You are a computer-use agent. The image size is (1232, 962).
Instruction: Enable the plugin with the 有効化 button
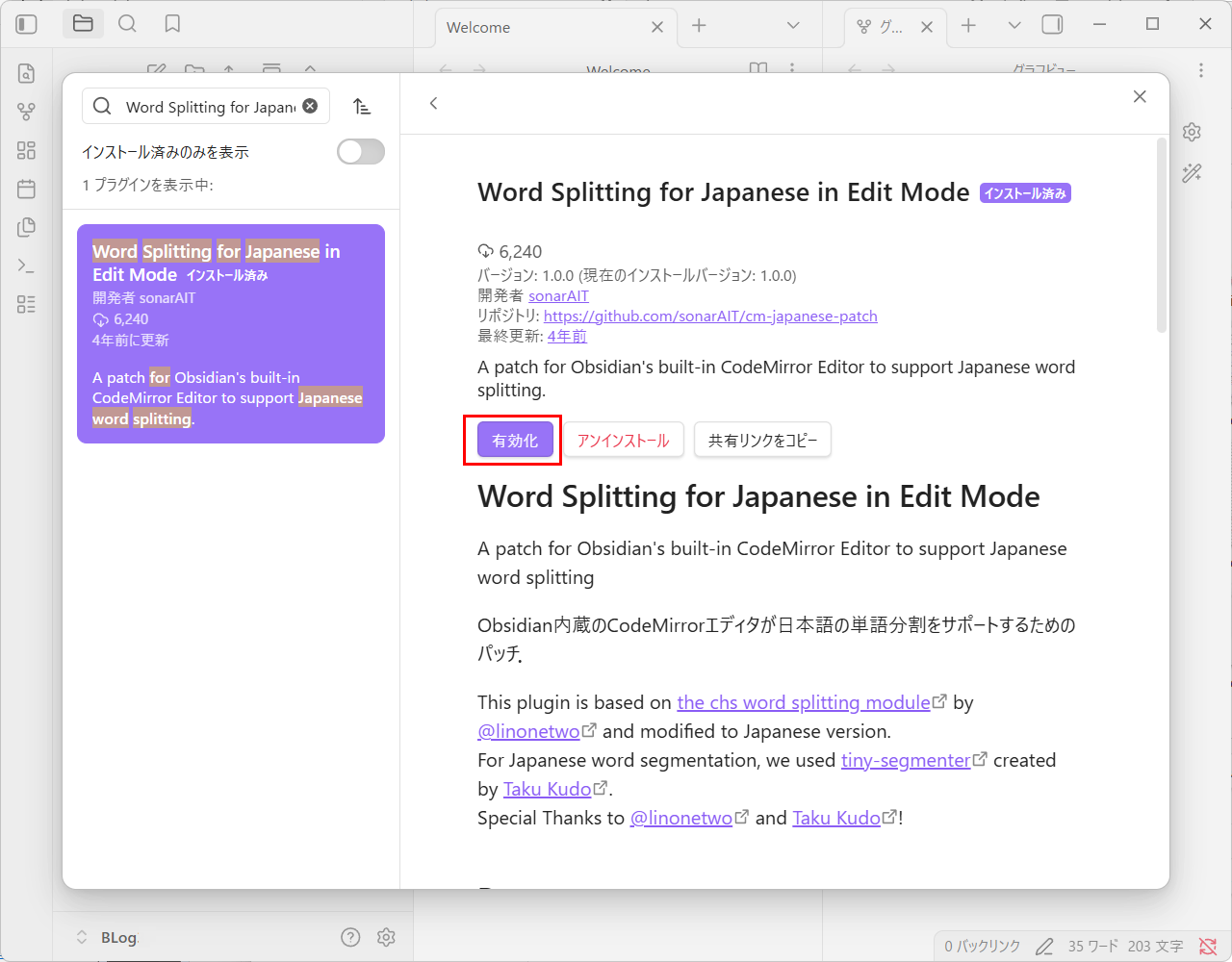point(512,440)
